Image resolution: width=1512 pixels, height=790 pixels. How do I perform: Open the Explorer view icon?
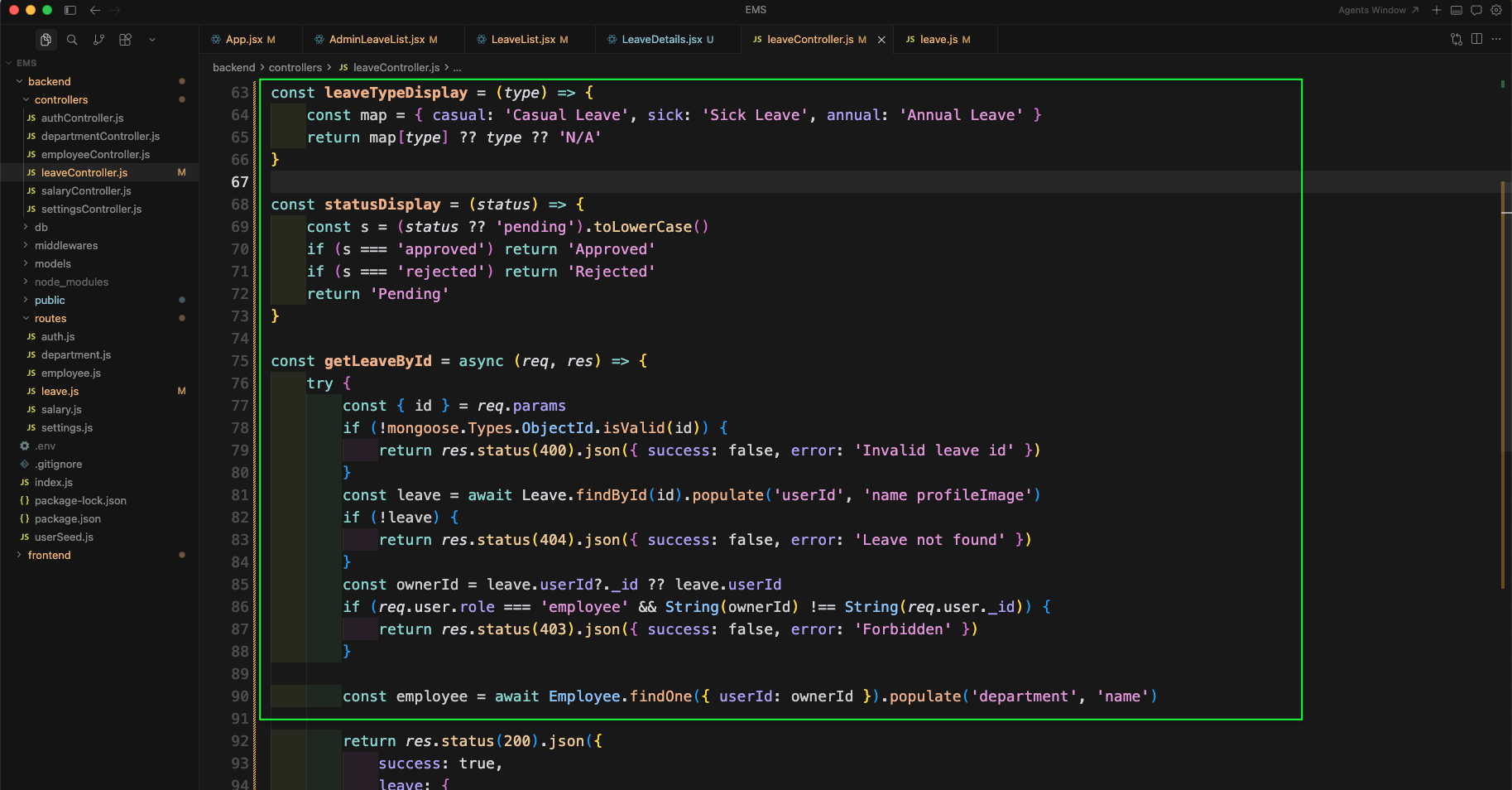[x=46, y=40]
